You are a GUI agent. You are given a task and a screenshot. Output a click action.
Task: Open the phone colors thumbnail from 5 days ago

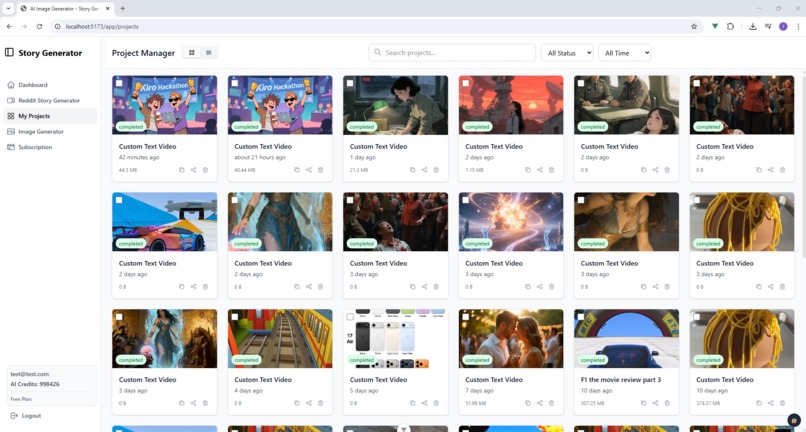[395, 338]
